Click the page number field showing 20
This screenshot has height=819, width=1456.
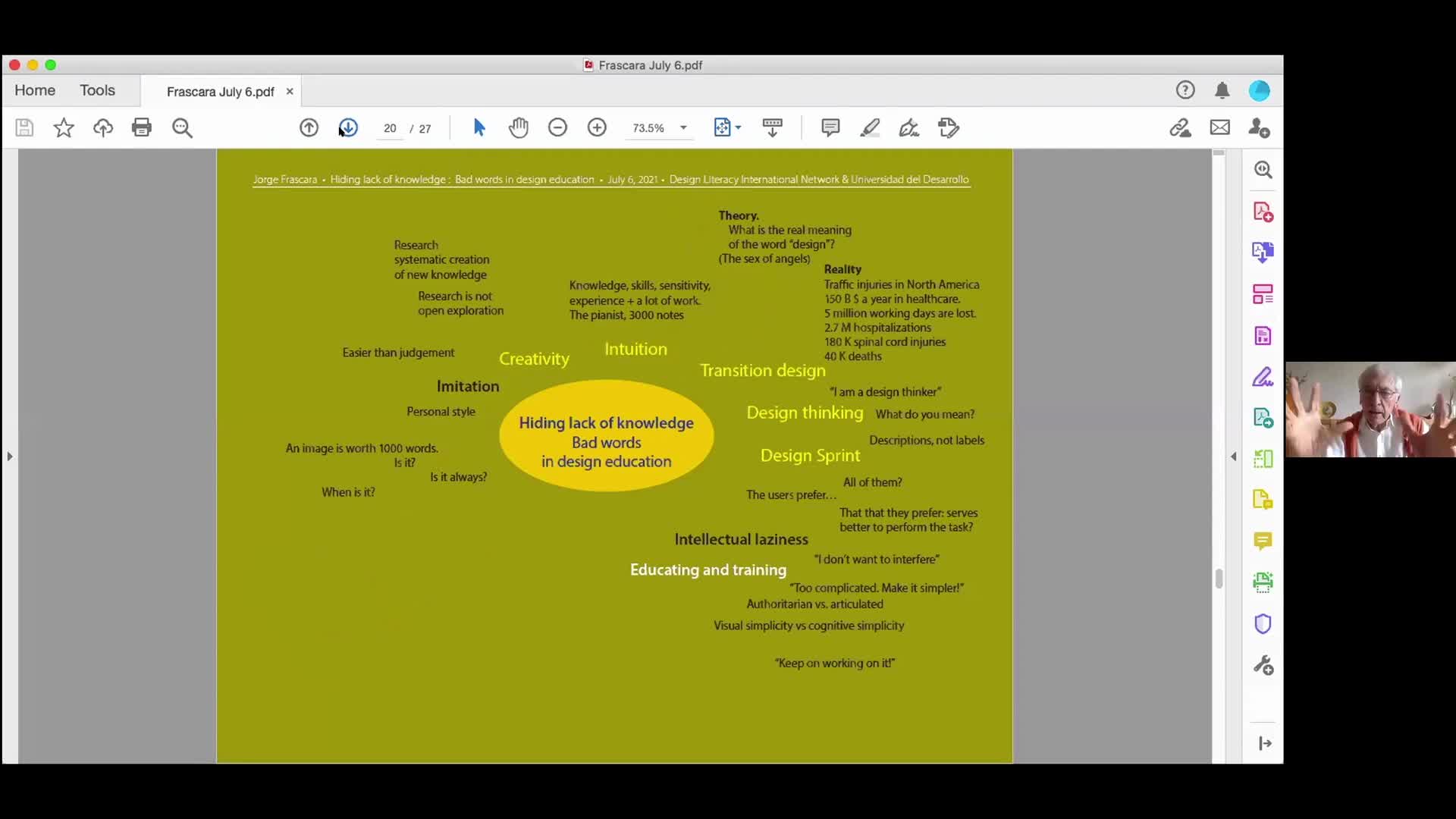pos(390,128)
